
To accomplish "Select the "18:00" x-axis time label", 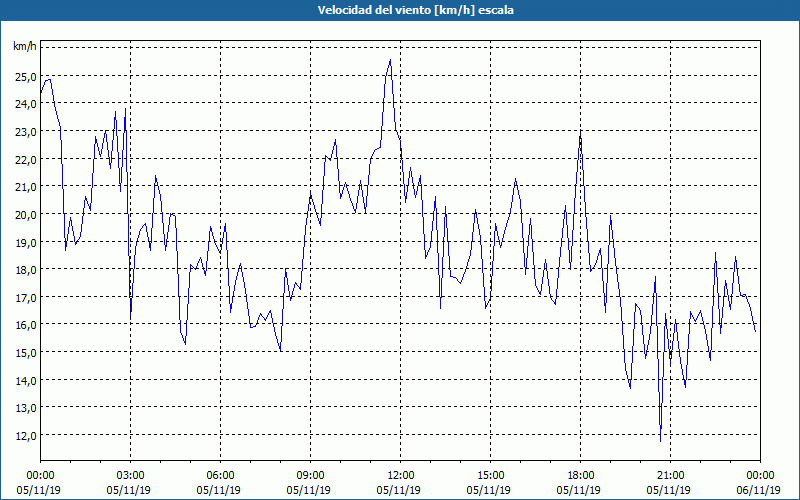I will point(580,476).
